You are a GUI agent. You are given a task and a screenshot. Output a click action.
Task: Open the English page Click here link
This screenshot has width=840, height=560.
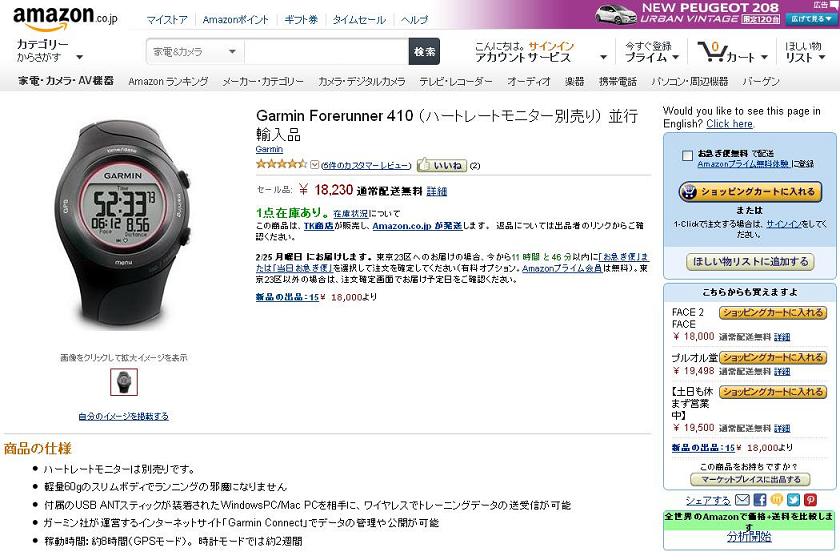coord(729,124)
